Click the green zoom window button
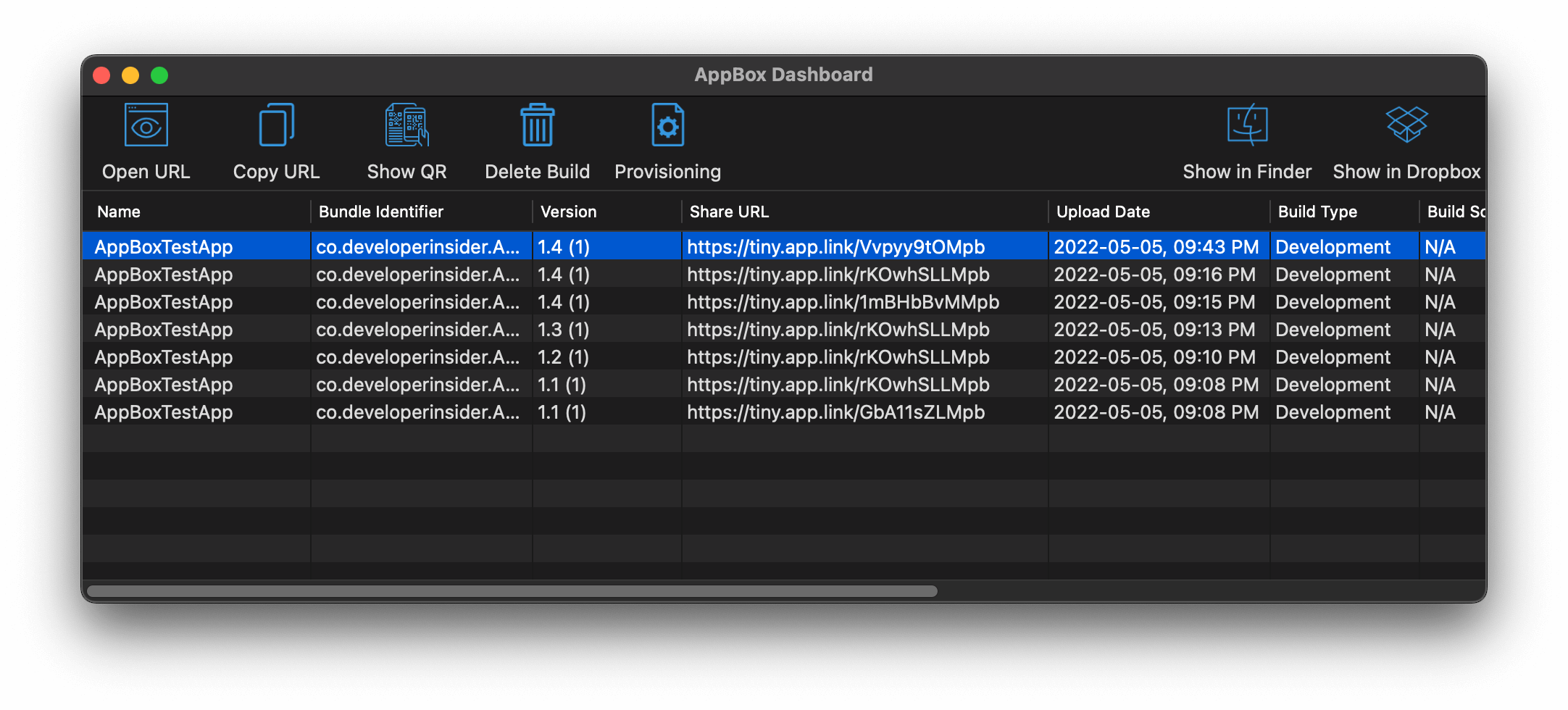1568x710 pixels. coord(159,75)
